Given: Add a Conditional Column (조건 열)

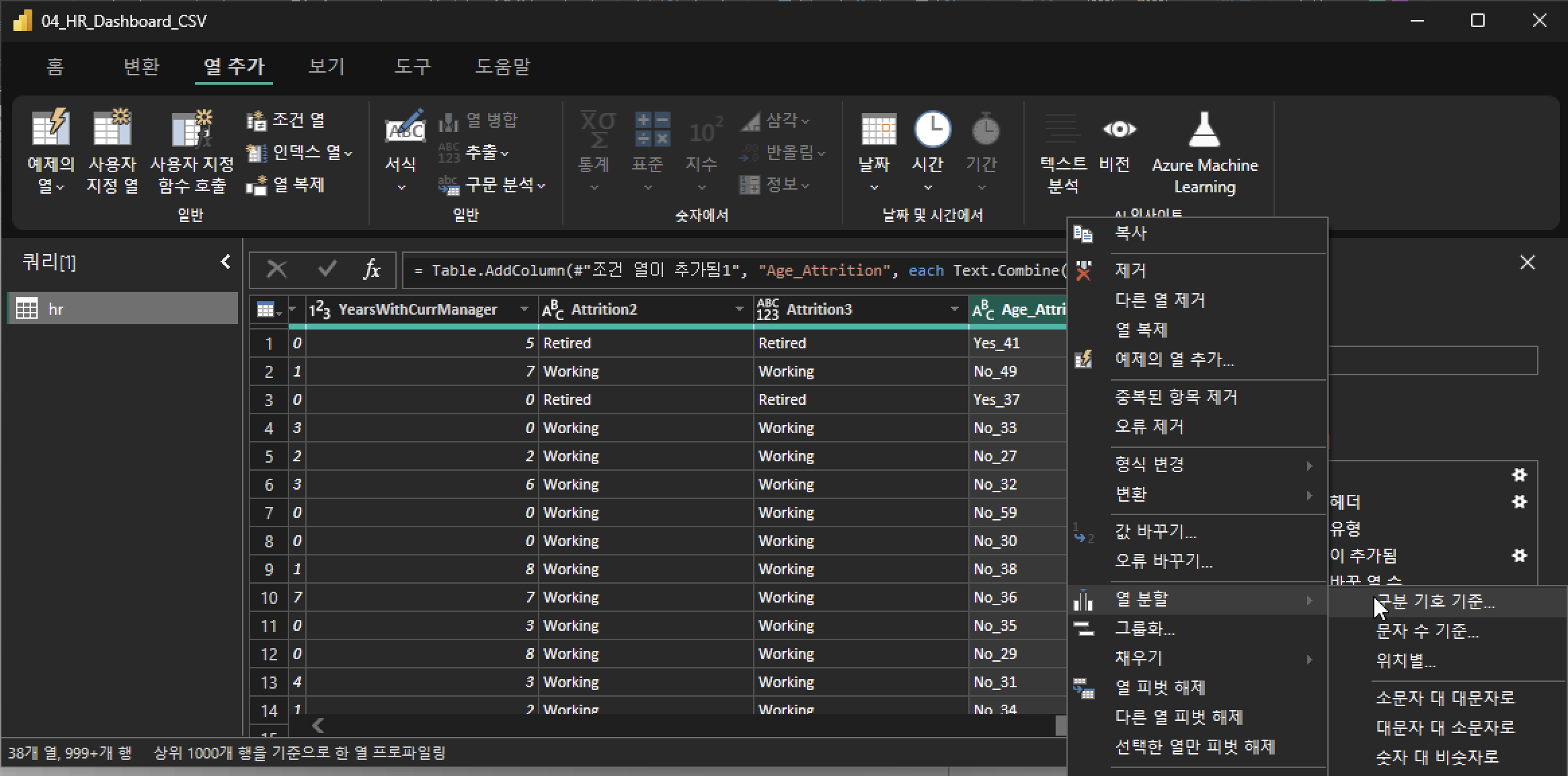Looking at the screenshot, I should pos(286,120).
